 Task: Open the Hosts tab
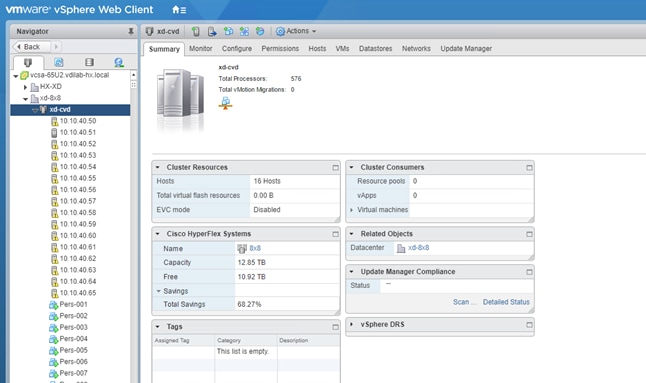click(317, 49)
